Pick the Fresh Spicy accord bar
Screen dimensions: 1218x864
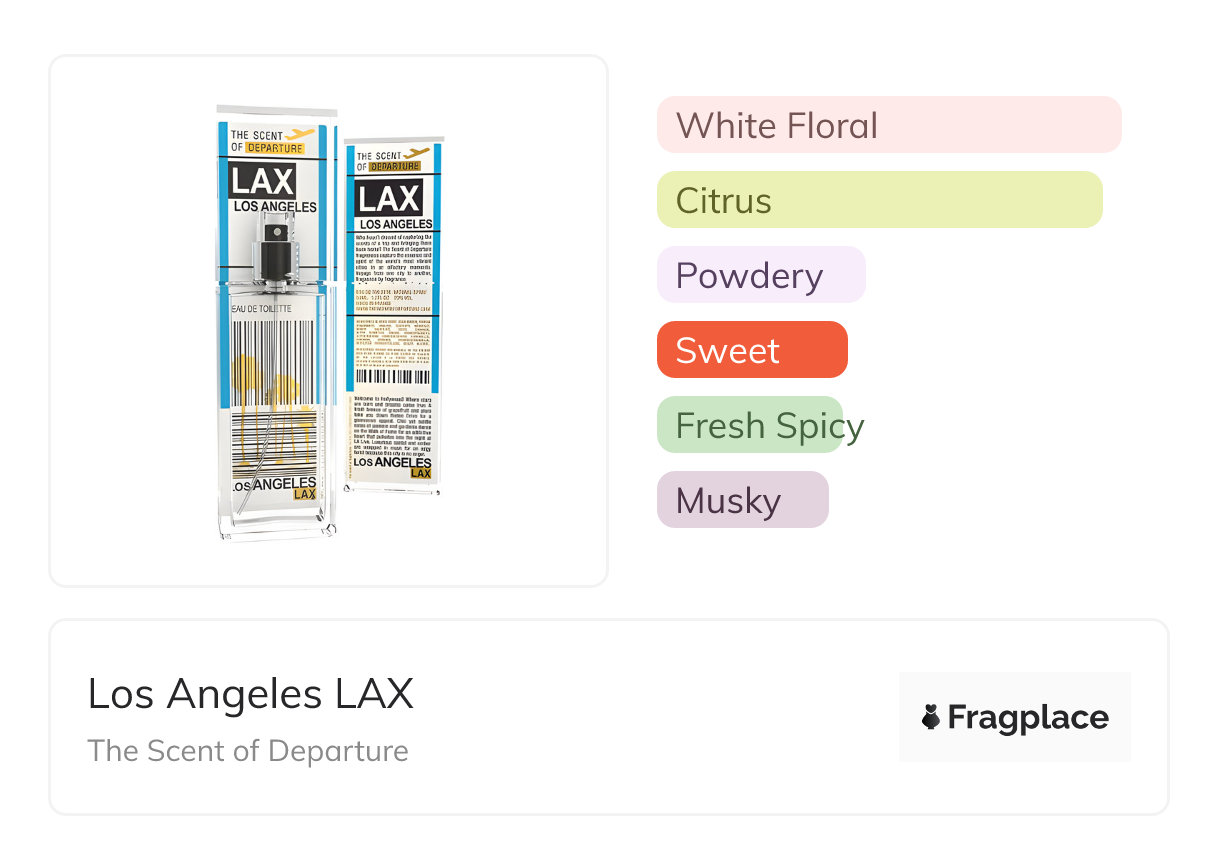[751, 425]
